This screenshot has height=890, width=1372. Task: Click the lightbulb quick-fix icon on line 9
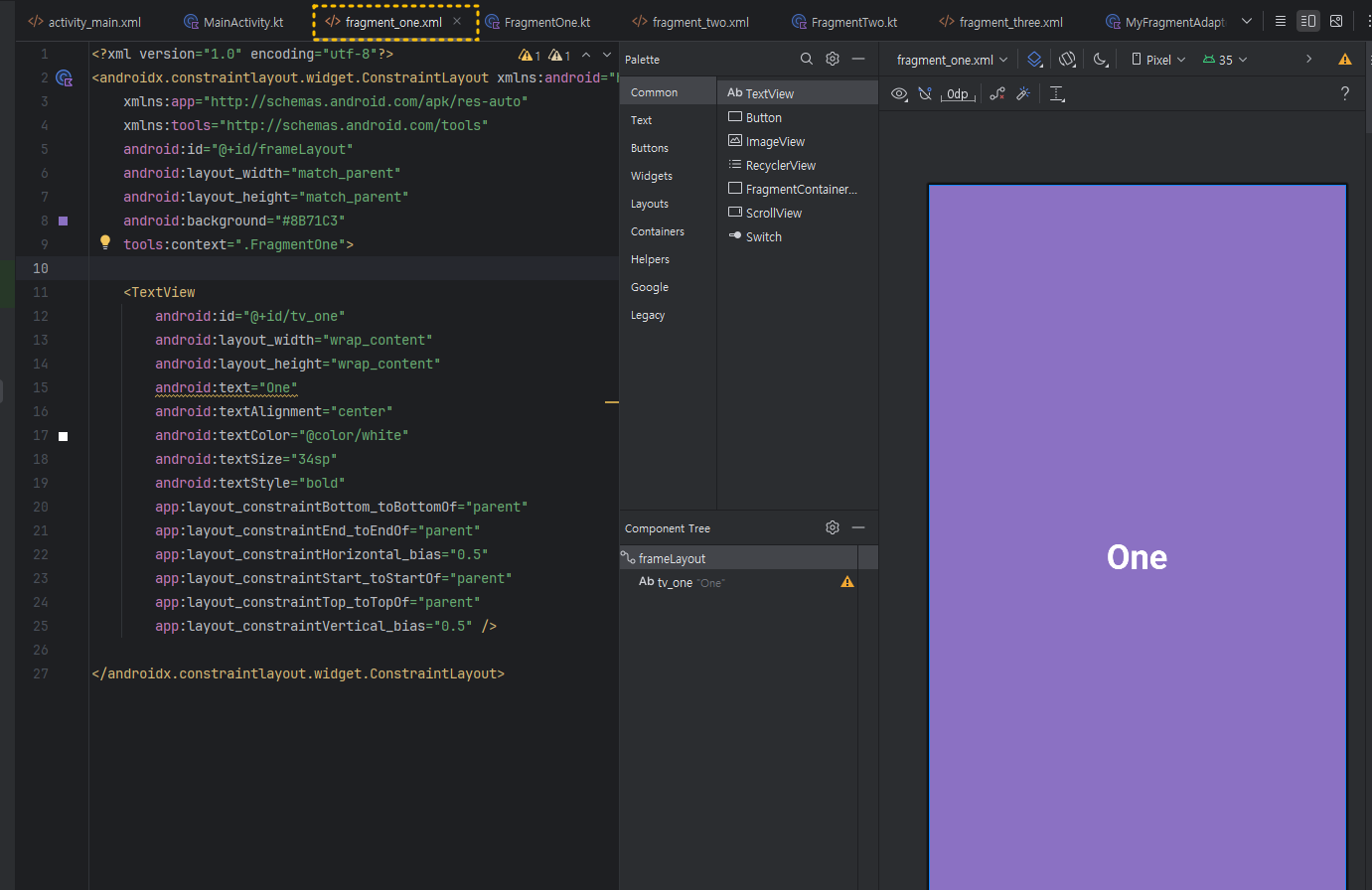click(x=105, y=242)
